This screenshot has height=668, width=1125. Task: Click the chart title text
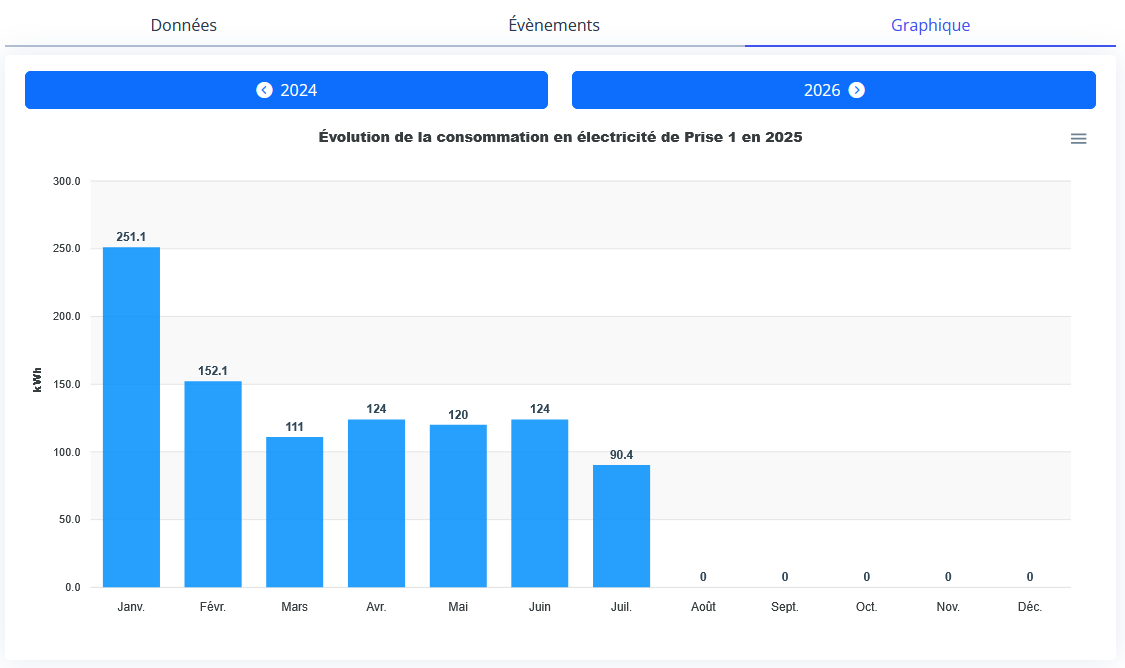(x=560, y=138)
